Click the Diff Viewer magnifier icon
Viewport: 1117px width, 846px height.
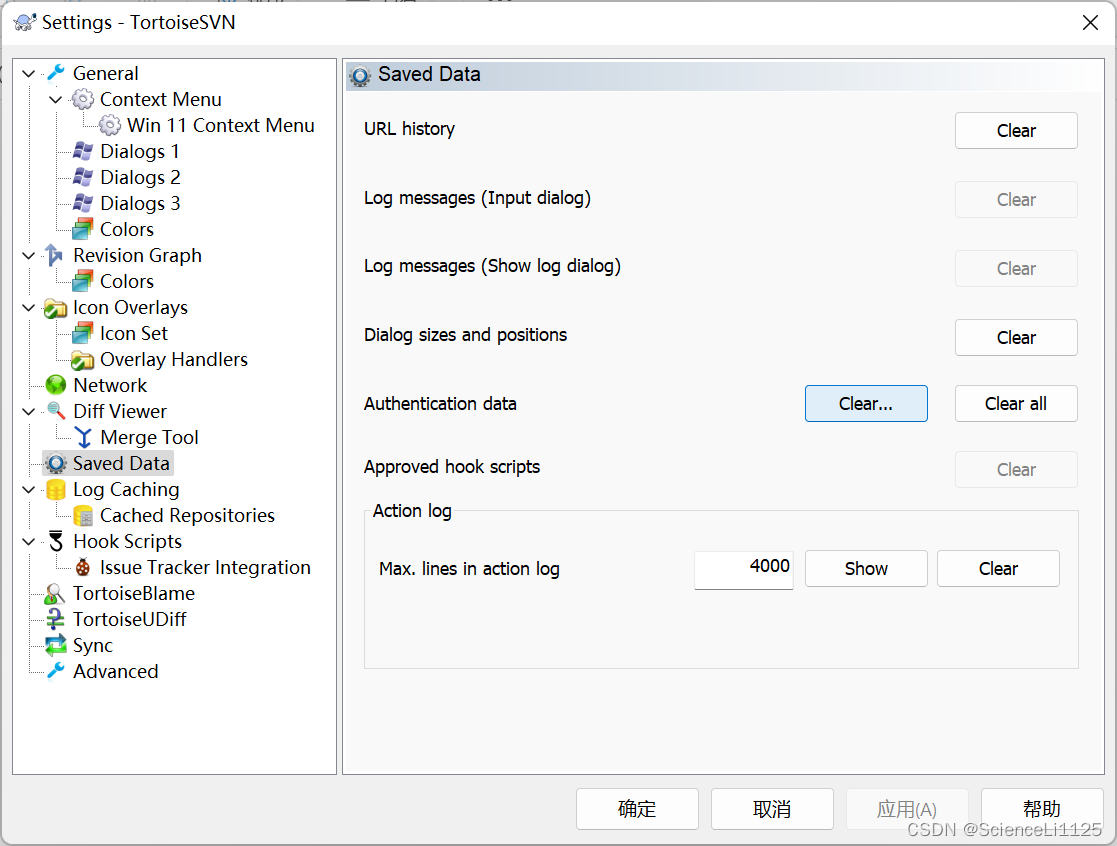click(x=56, y=411)
